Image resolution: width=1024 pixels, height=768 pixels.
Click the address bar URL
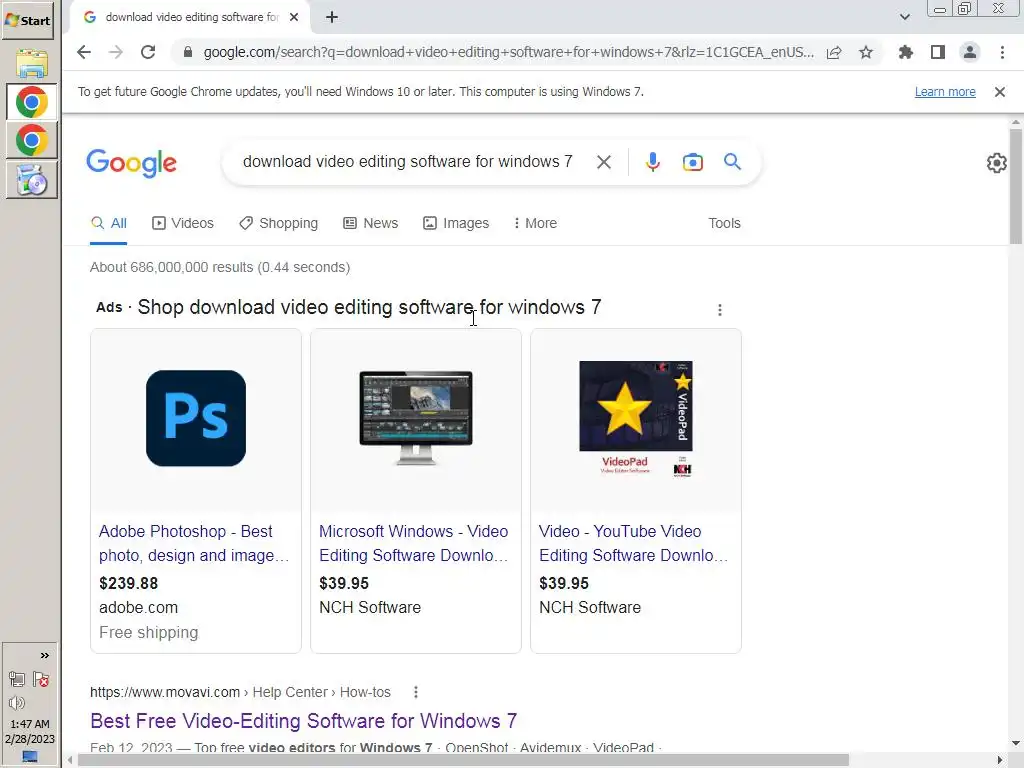pyautogui.click(x=508, y=52)
